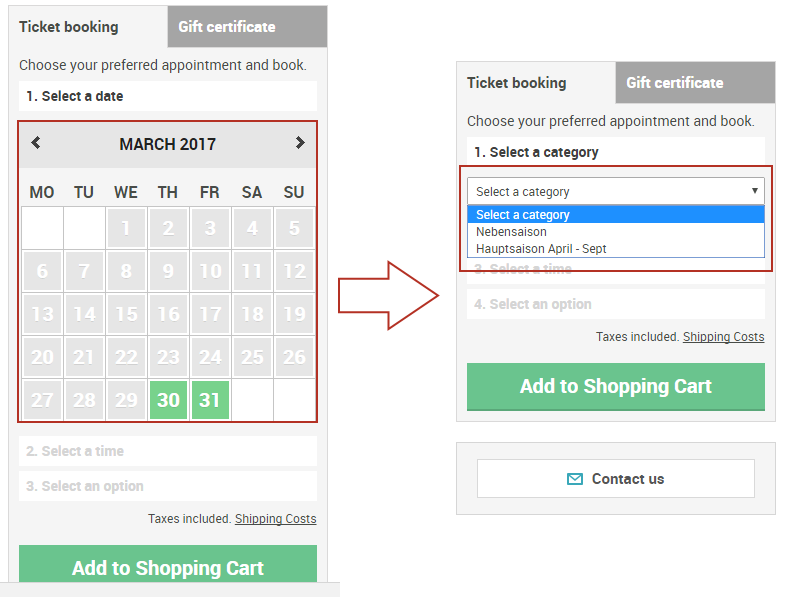This screenshot has height=600, width=800.
Task: Expand '4. Select an option' step
Action: tap(615, 304)
